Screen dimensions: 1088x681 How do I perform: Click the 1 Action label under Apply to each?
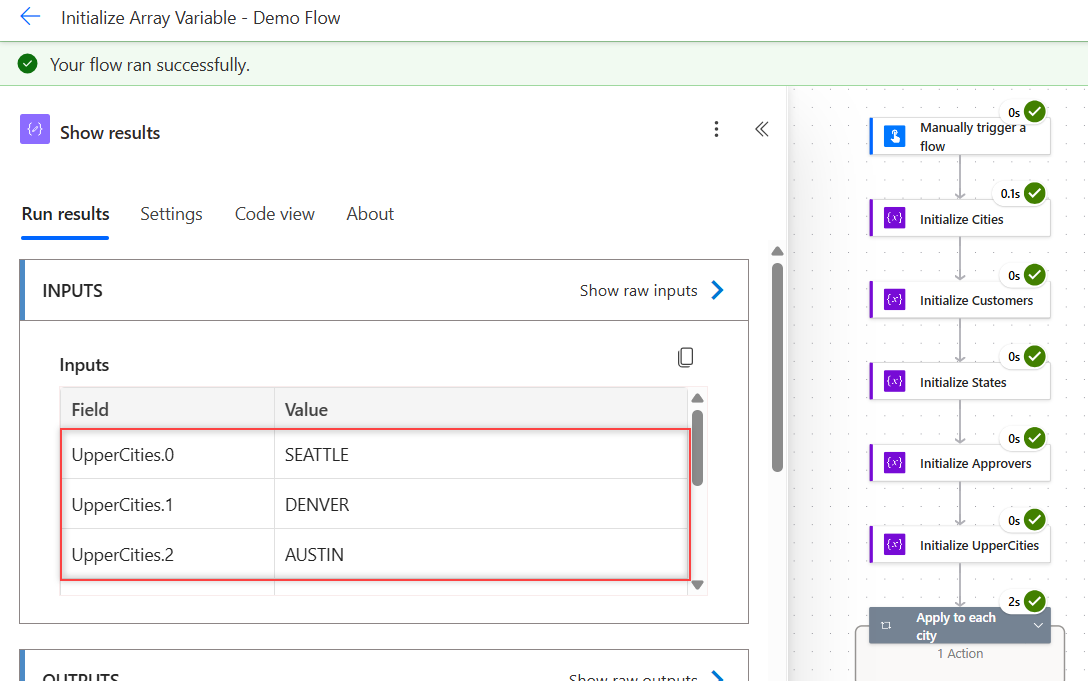click(x=960, y=653)
